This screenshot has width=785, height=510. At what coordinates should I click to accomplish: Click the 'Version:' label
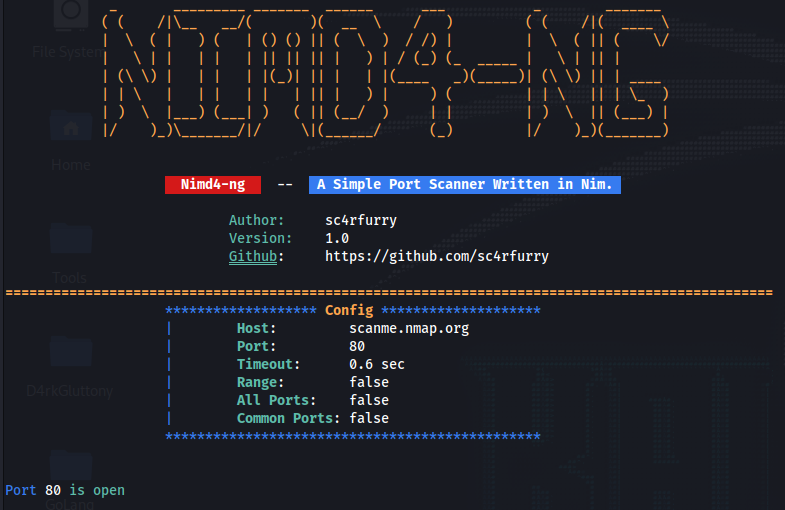(260, 238)
